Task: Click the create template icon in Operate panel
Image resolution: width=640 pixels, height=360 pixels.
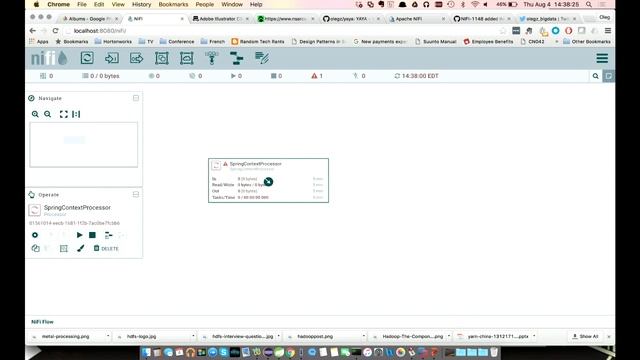Action: (108, 235)
